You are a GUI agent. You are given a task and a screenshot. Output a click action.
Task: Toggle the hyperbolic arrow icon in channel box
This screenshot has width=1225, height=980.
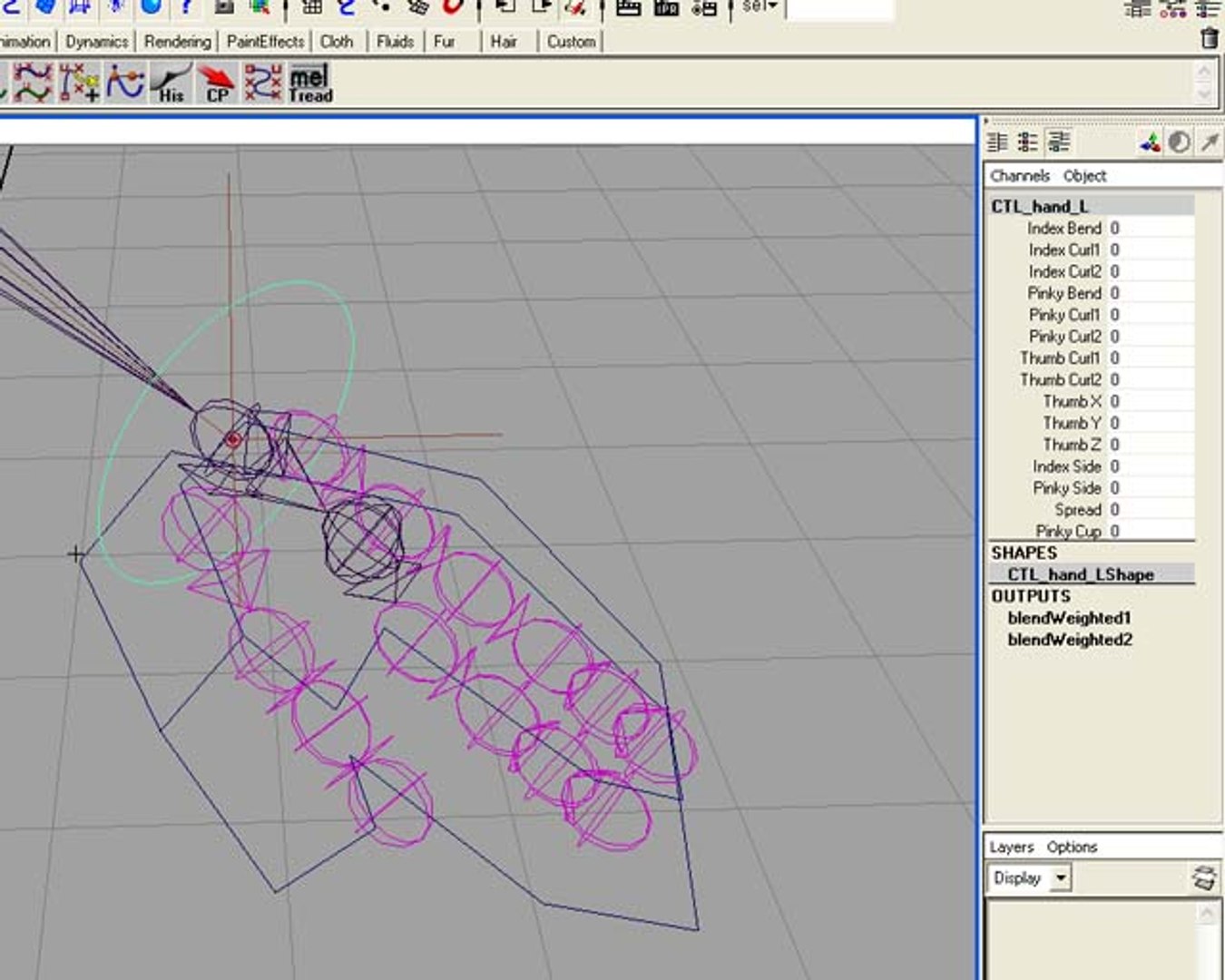click(x=1210, y=142)
